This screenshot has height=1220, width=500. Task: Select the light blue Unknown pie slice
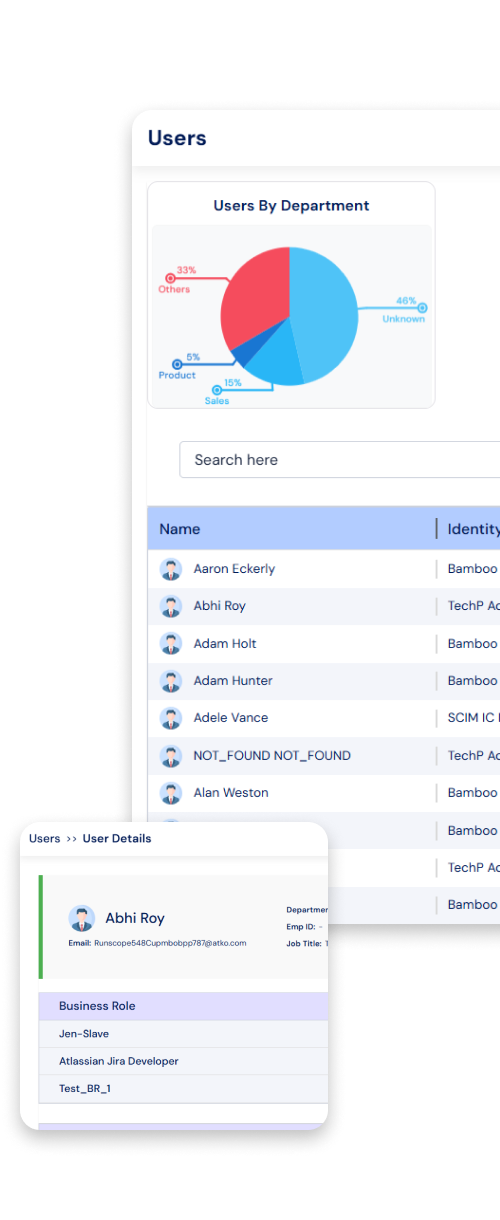point(320,310)
